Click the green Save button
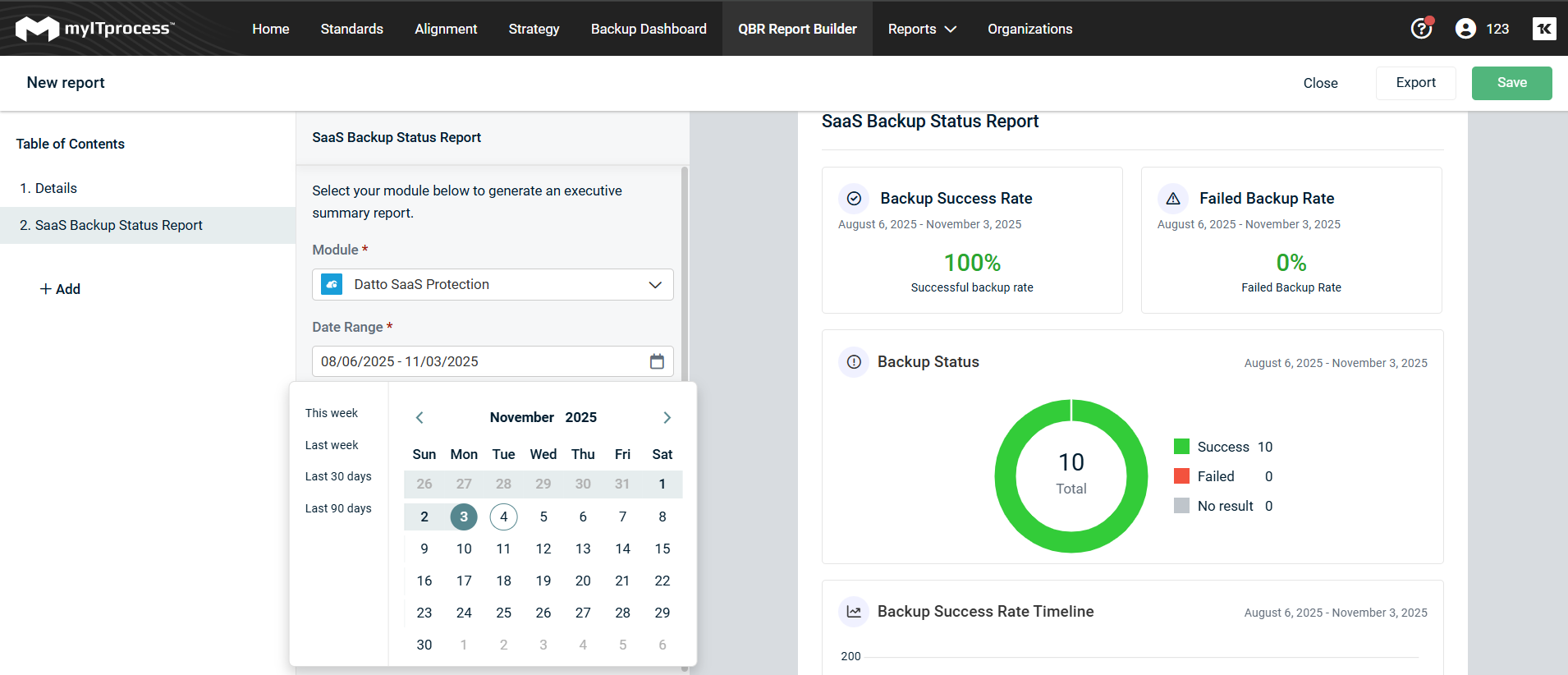The height and width of the screenshot is (675, 1568). (x=1511, y=83)
